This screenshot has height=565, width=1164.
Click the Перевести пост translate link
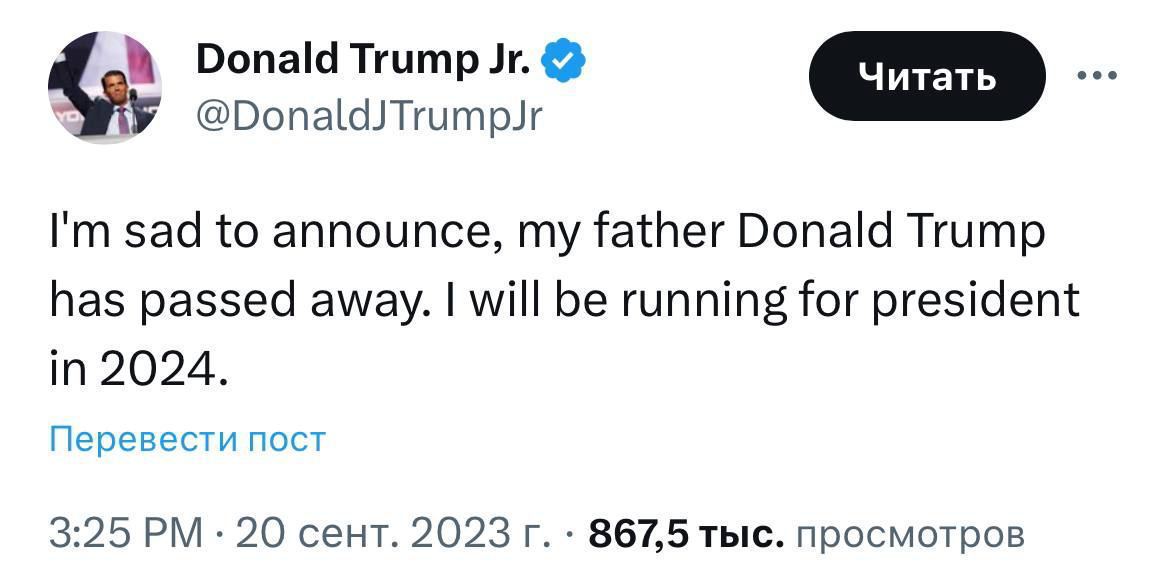point(188,439)
